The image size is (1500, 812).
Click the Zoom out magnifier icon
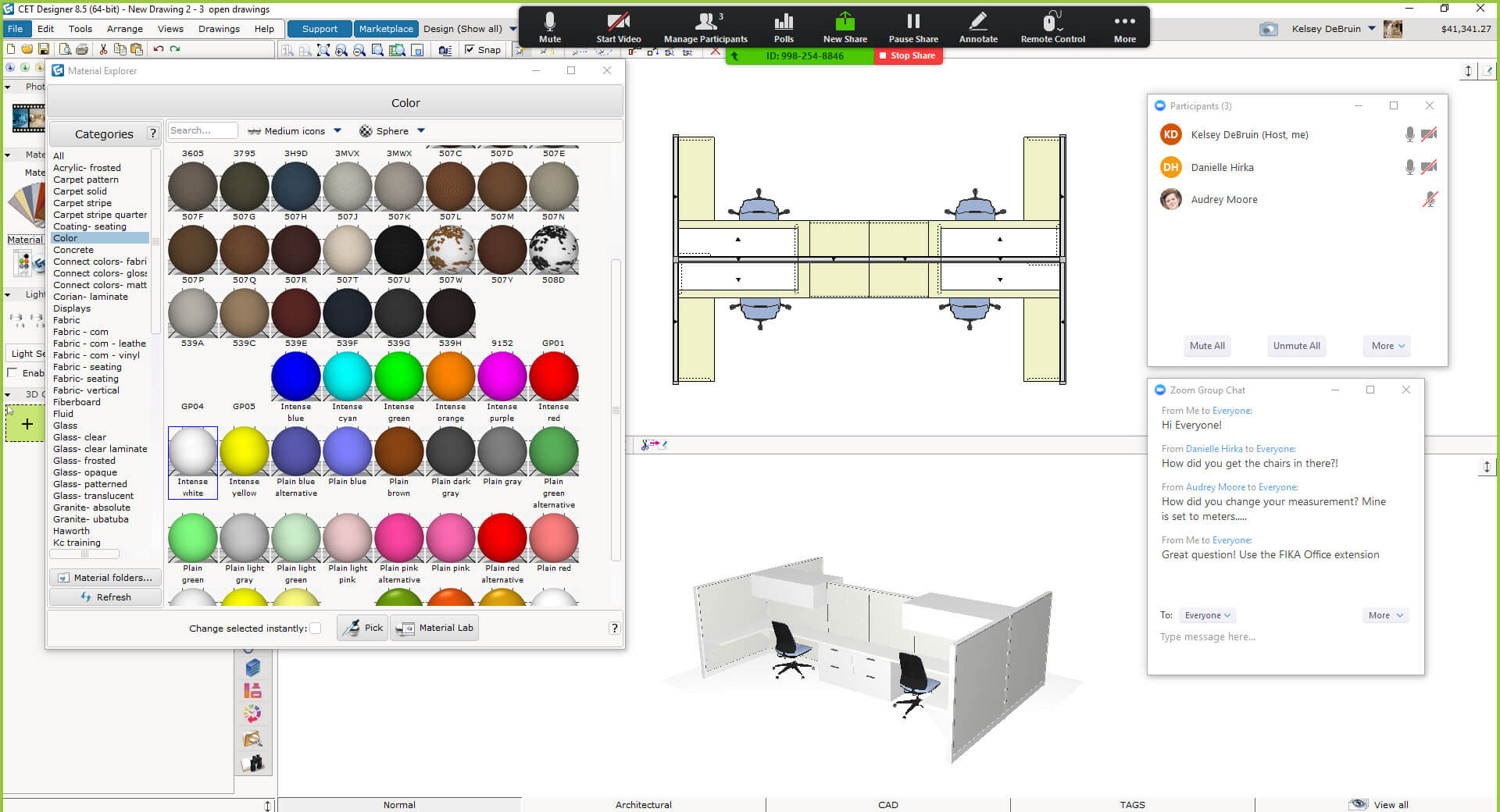coord(359,50)
